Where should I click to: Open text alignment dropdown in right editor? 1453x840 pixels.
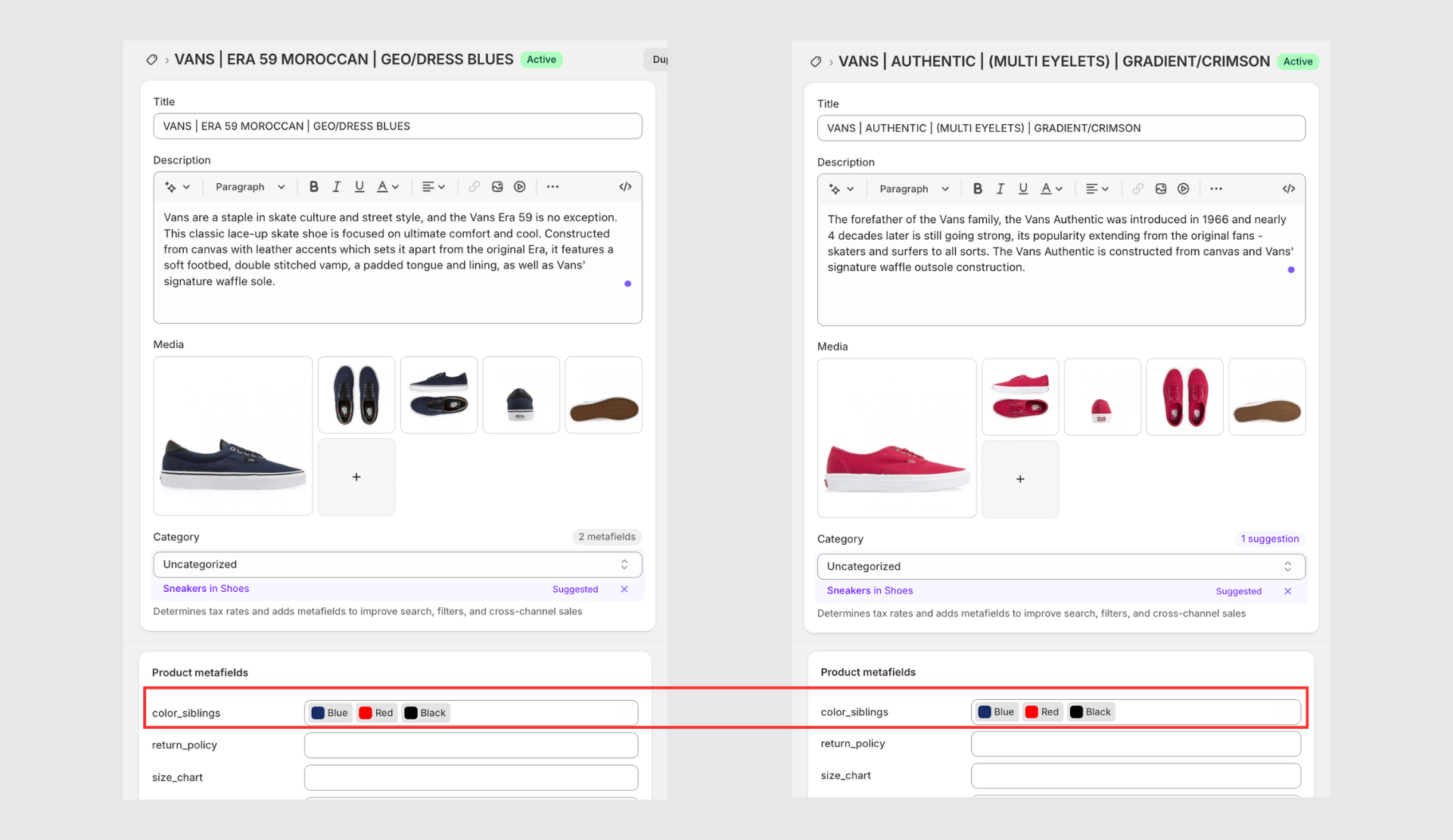1097,189
